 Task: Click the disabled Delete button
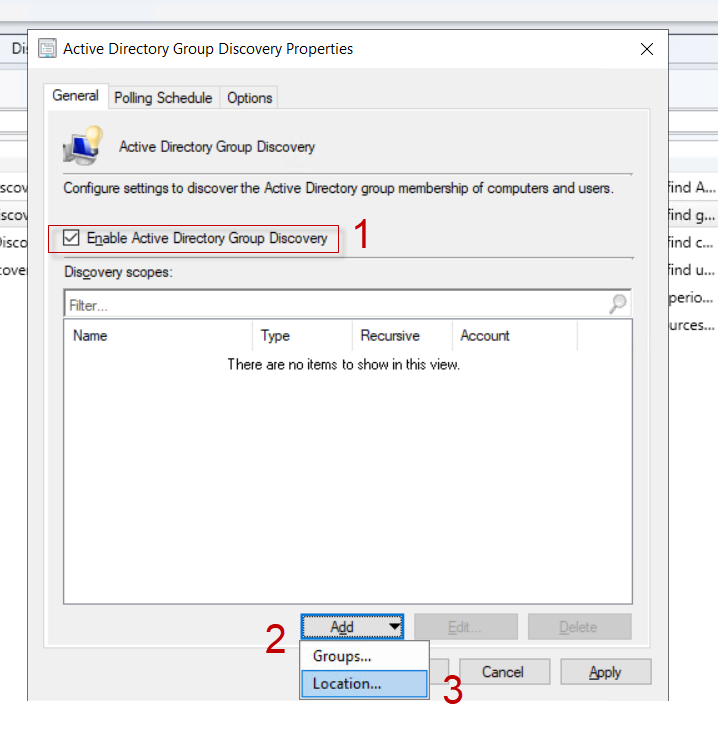[579, 627]
